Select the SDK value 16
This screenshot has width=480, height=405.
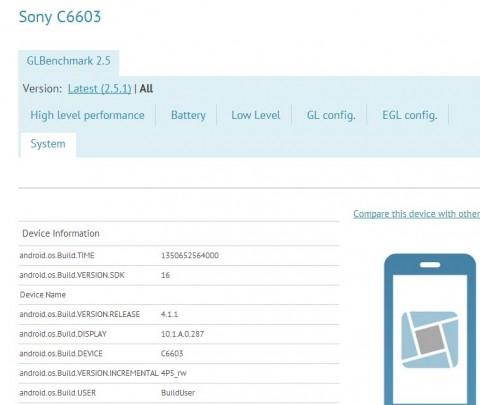click(x=165, y=275)
